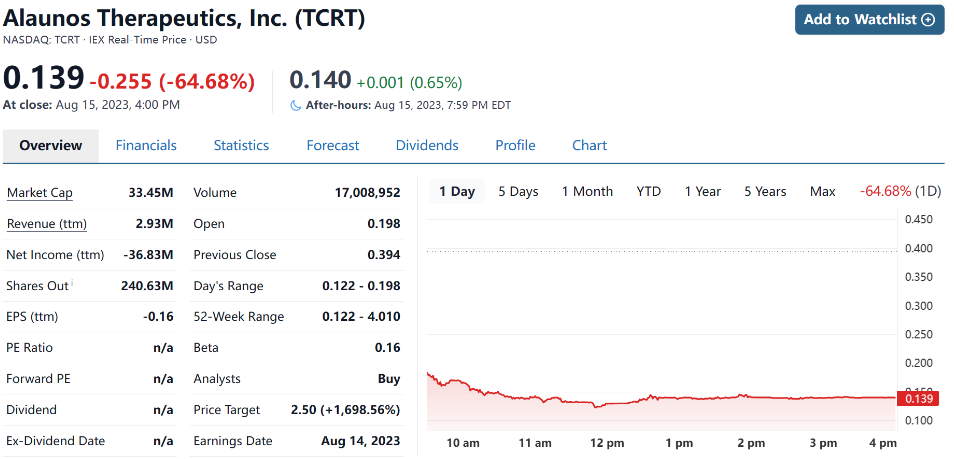The height and width of the screenshot is (459, 954).
Task: Switch chart range to 5 Days
Action: click(x=518, y=191)
